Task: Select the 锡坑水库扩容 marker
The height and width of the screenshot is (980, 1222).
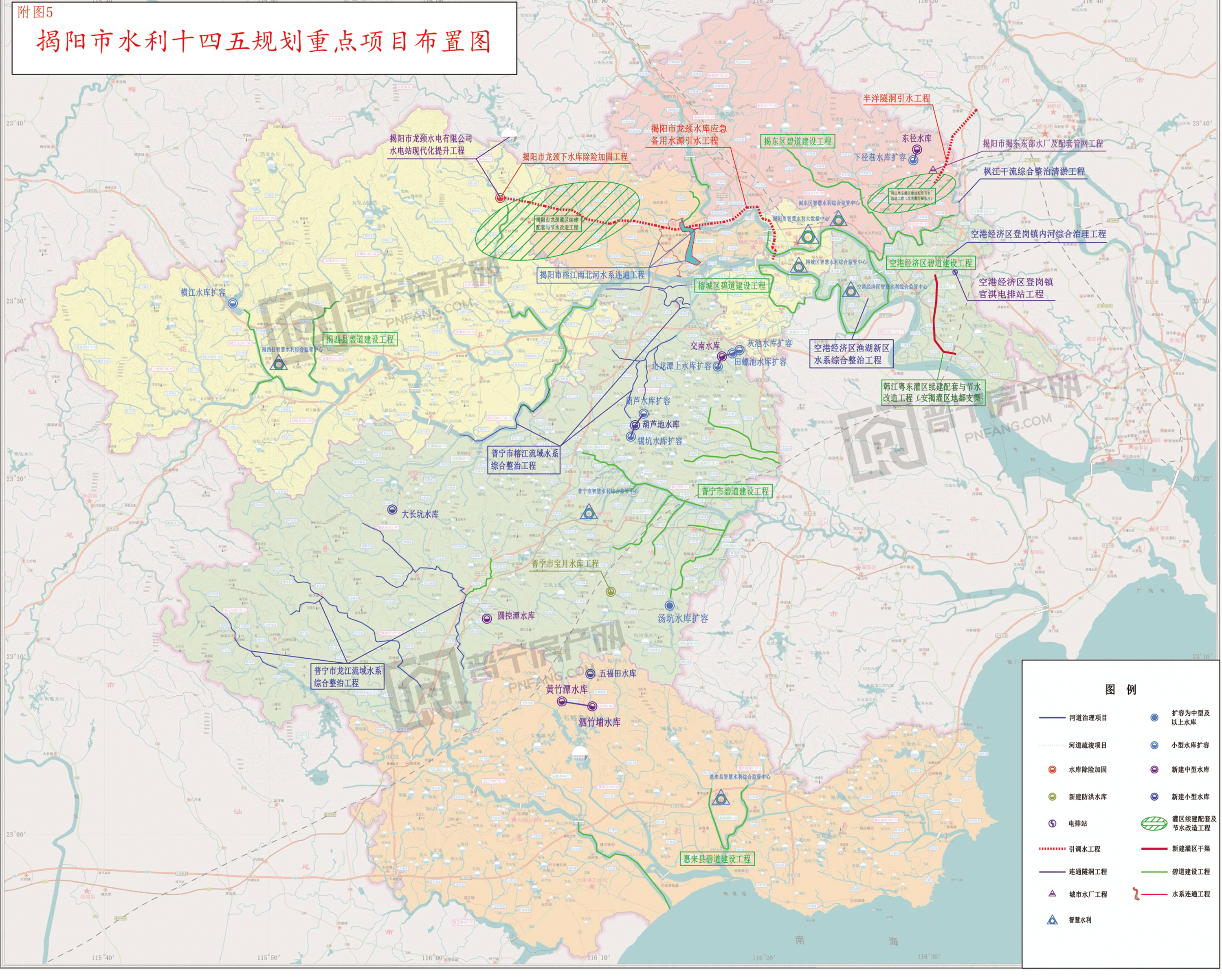Action: point(631,437)
